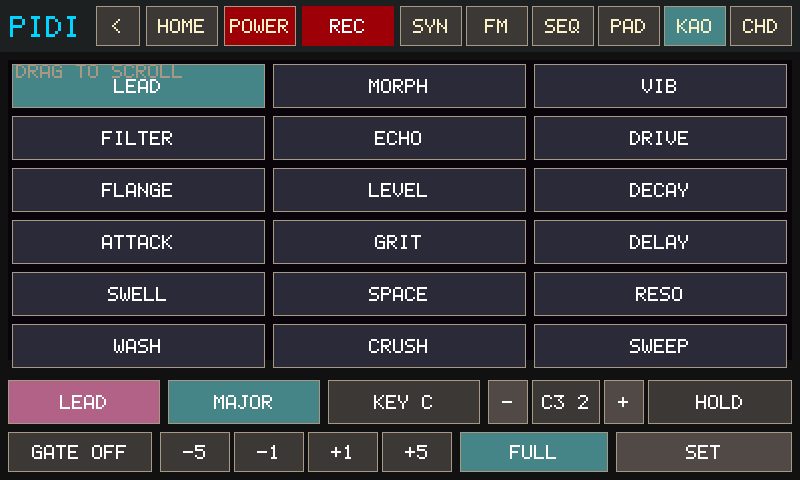Increase octave with plus button
800x480 pixels.
(623, 402)
